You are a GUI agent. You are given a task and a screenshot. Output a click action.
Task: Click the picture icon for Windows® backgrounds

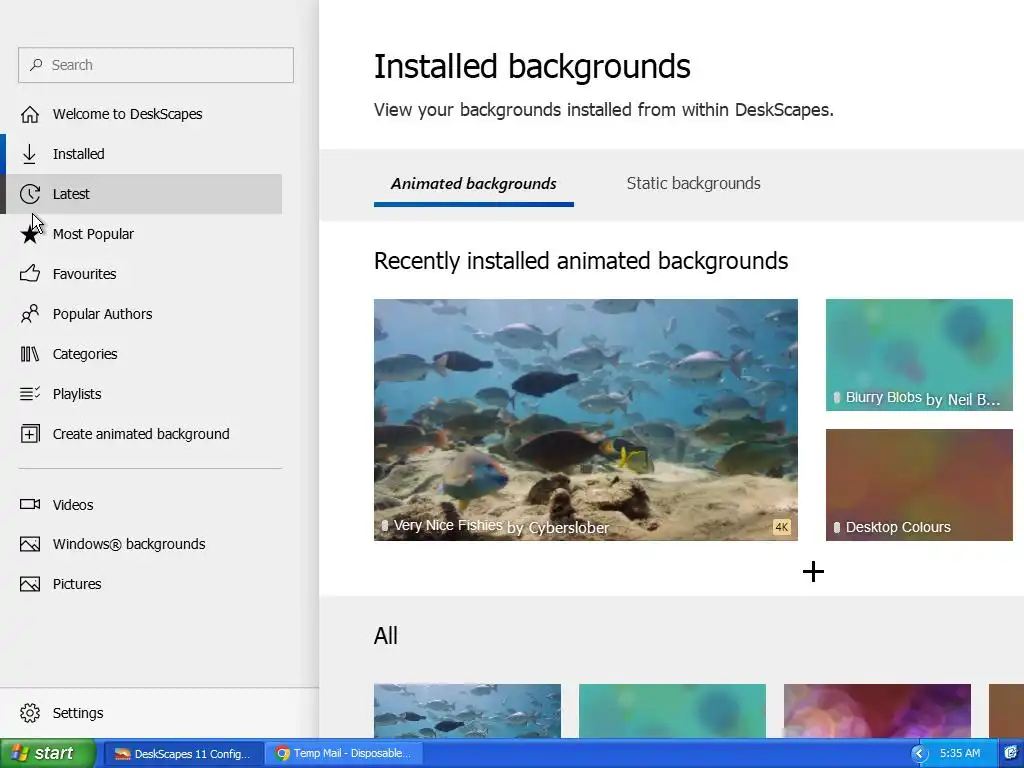29,544
